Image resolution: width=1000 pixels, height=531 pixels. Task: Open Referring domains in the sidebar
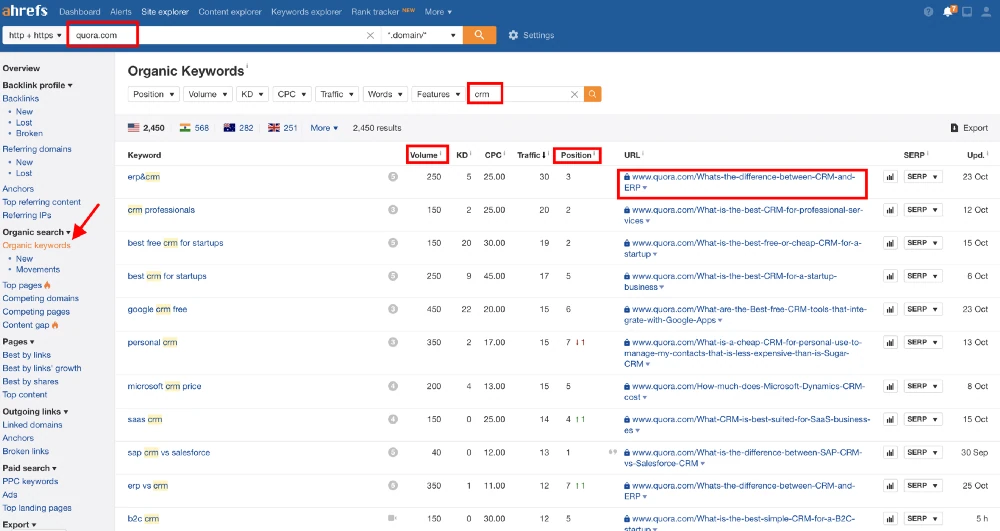37,149
